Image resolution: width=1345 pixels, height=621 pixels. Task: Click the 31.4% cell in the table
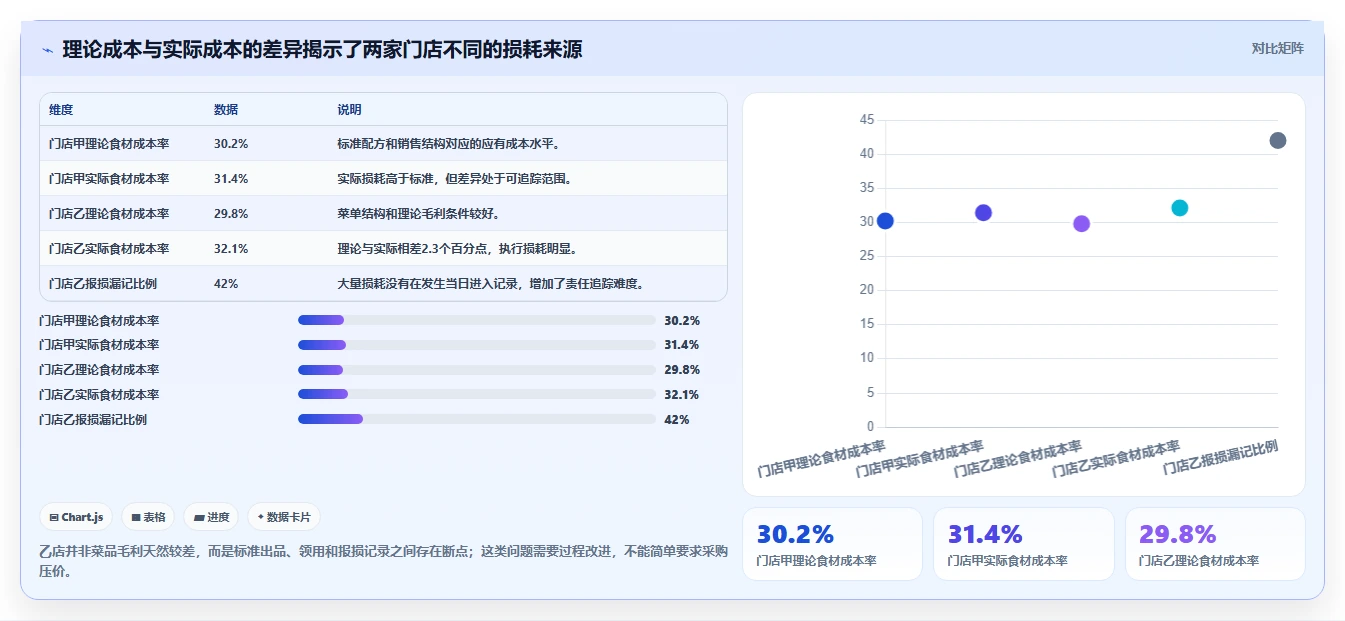point(231,179)
